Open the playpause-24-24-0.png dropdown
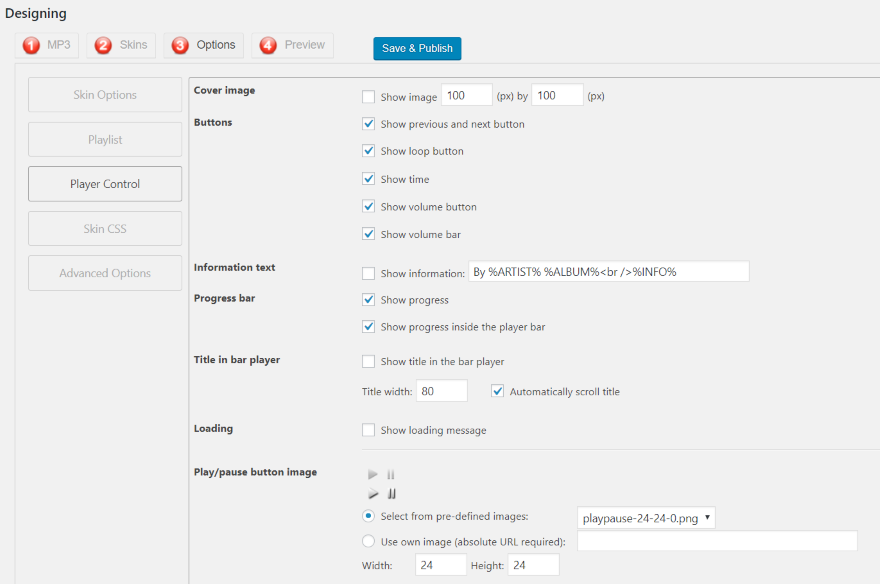 click(646, 518)
